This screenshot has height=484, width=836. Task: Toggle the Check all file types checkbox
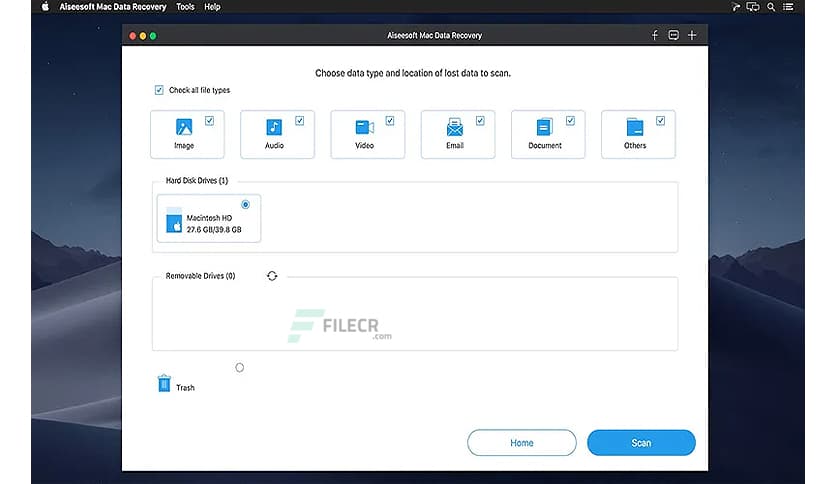coord(159,90)
